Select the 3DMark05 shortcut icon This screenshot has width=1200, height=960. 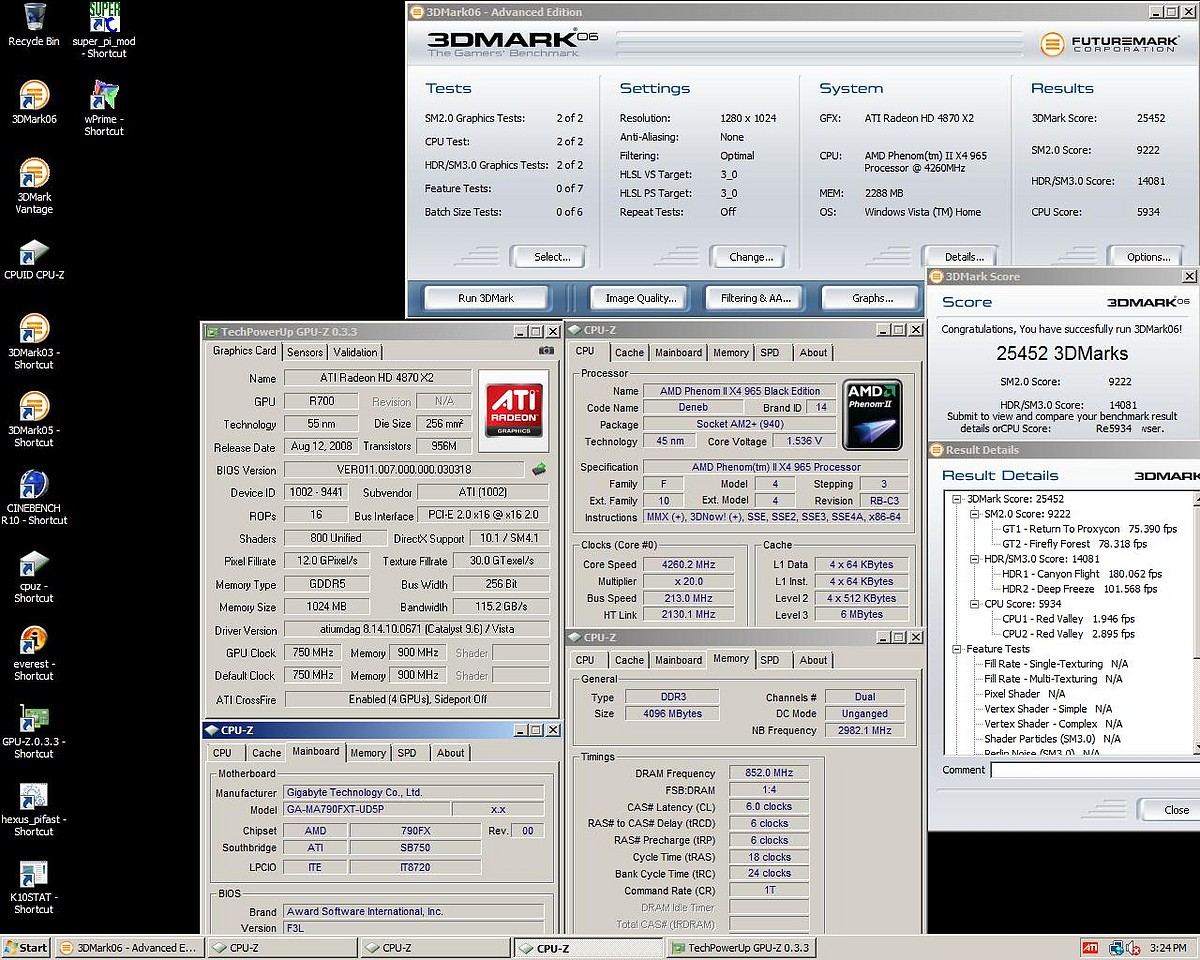34,420
